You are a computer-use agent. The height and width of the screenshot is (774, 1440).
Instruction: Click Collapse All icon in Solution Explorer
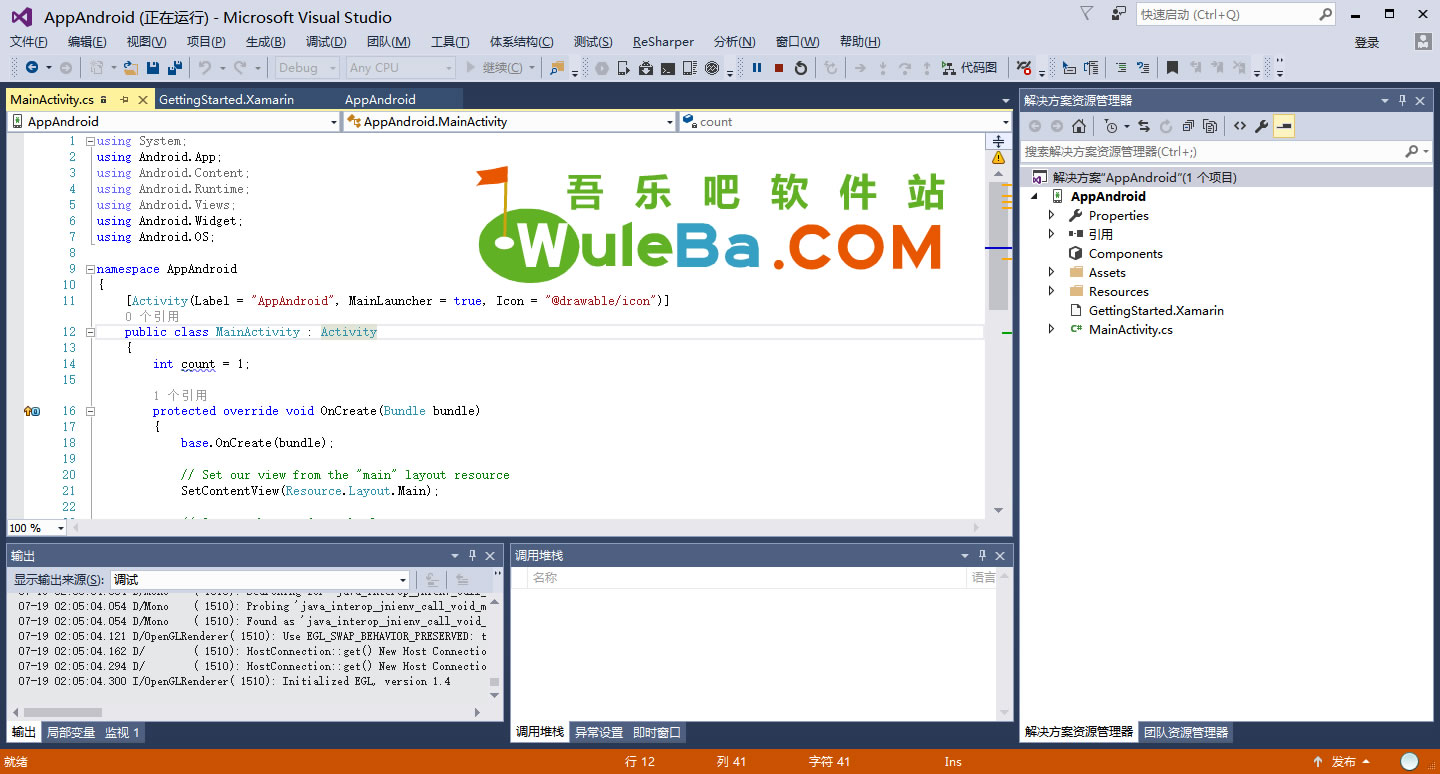(x=1188, y=126)
